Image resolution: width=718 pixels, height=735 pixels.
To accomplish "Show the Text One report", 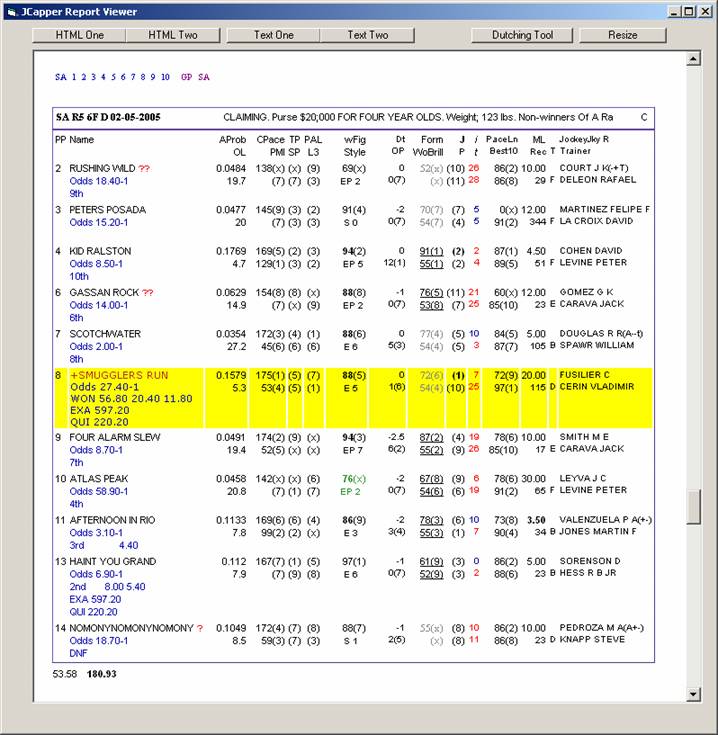I will click(x=274, y=35).
